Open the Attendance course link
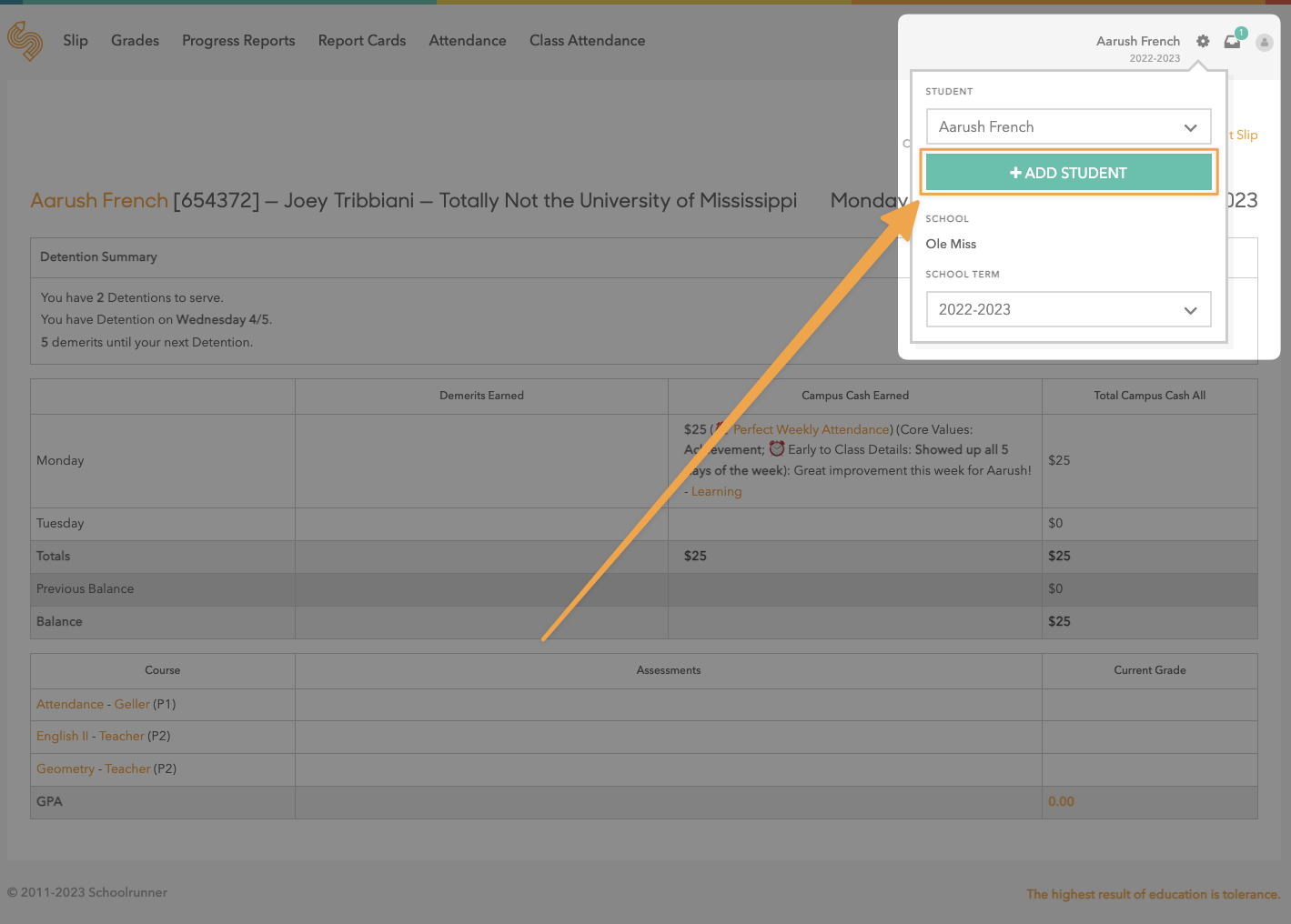Viewport: 1291px width, 924px height. pyautogui.click(x=70, y=704)
